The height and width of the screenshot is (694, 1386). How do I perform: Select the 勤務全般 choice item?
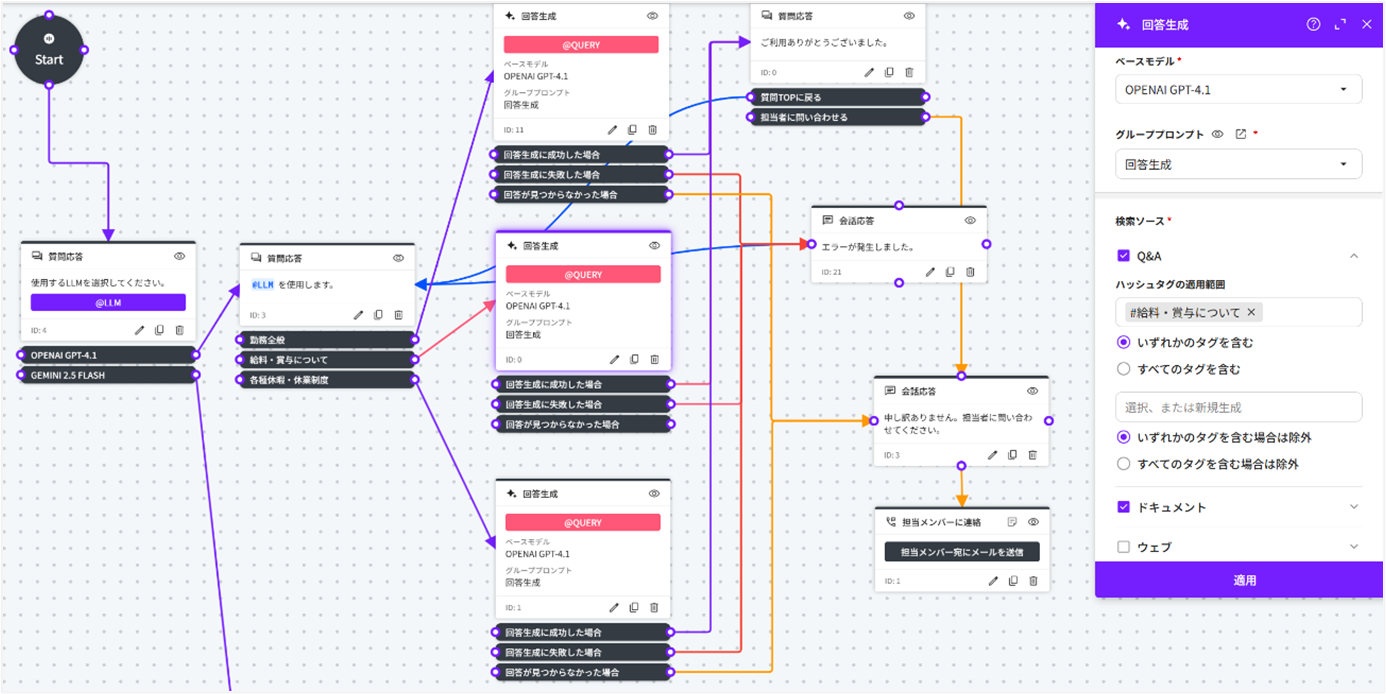click(x=326, y=339)
